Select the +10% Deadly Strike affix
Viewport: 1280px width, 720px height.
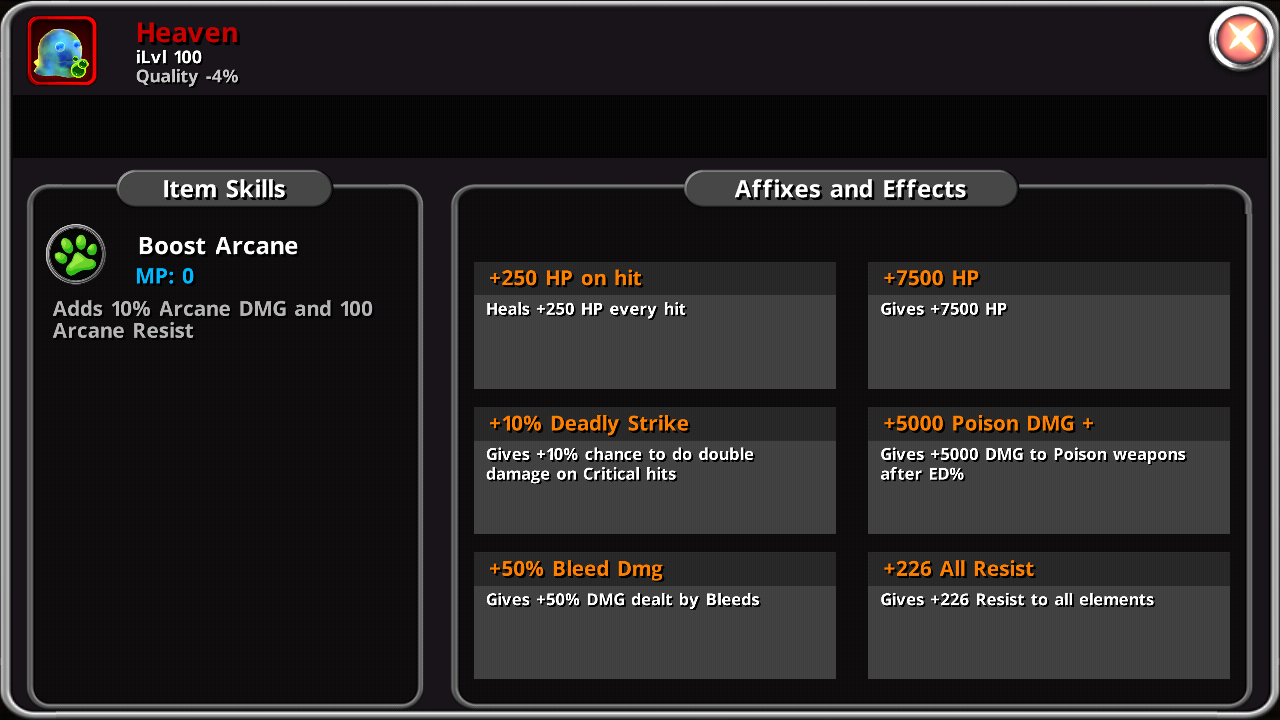[x=655, y=471]
